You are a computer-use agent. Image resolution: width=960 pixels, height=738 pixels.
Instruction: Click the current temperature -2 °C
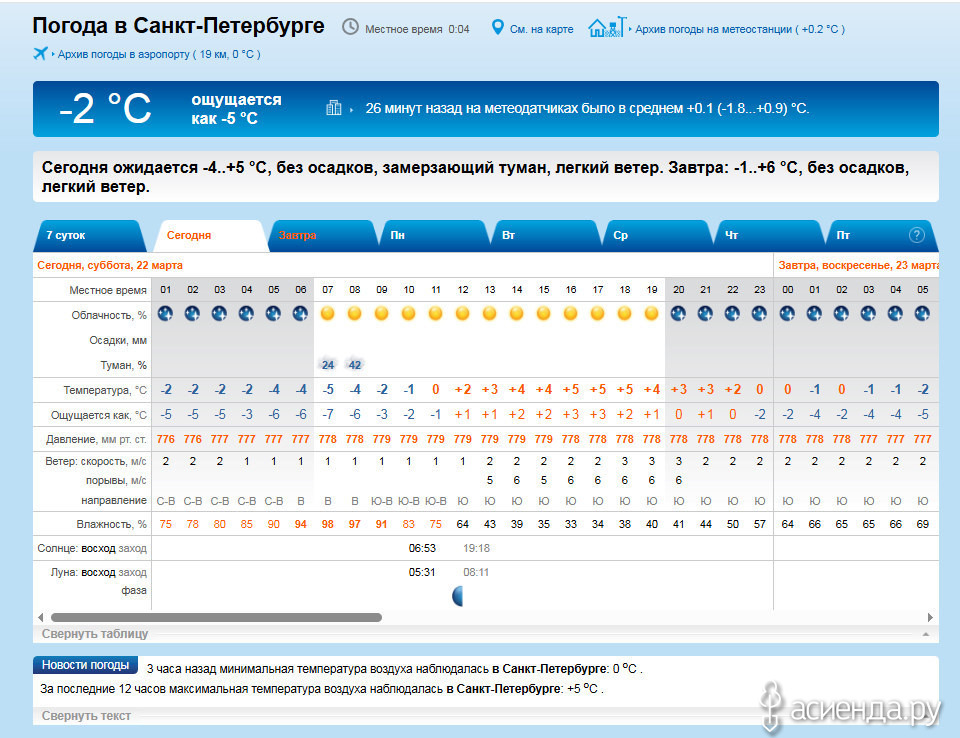[x=105, y=109]
